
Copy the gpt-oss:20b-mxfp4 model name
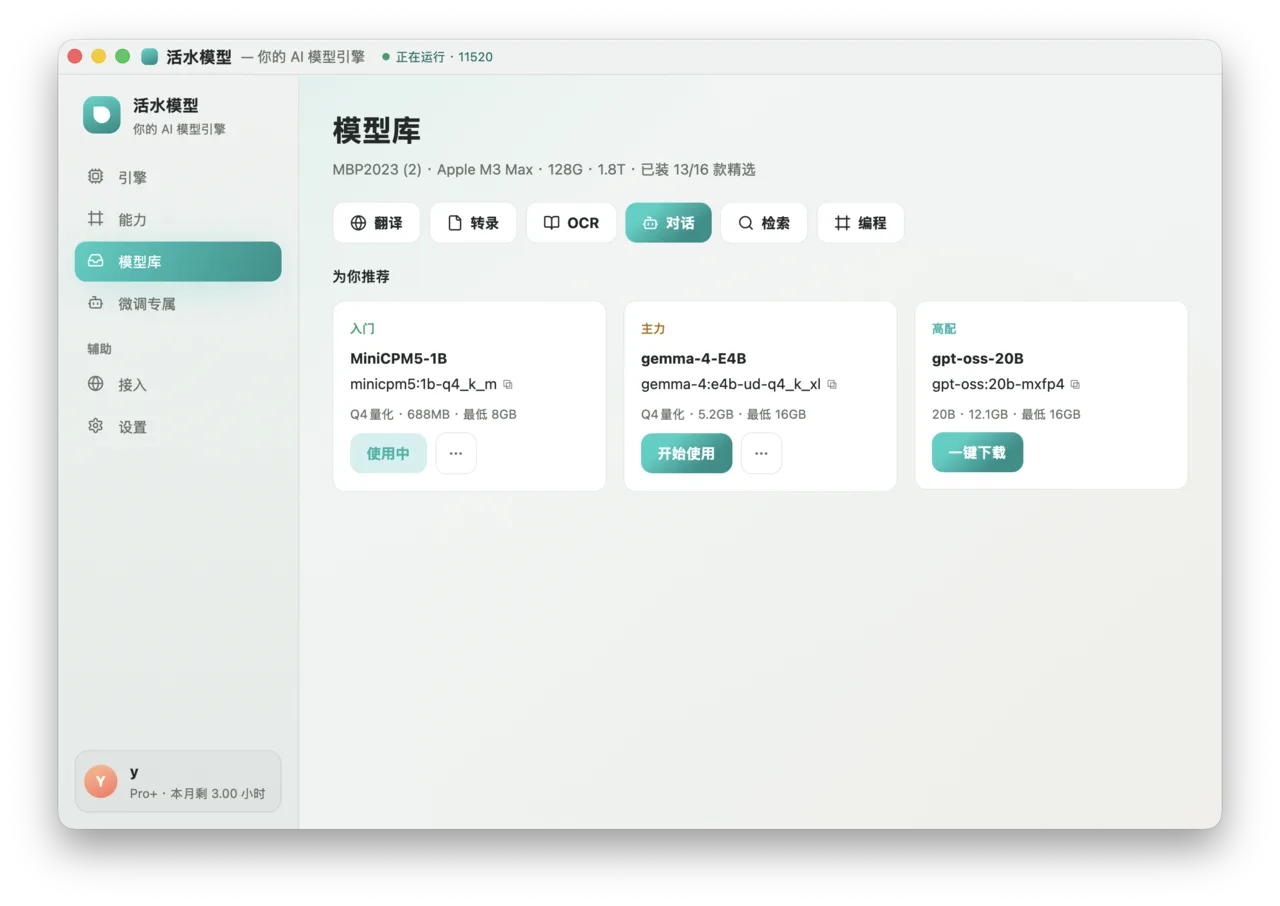pos(1075,385)
